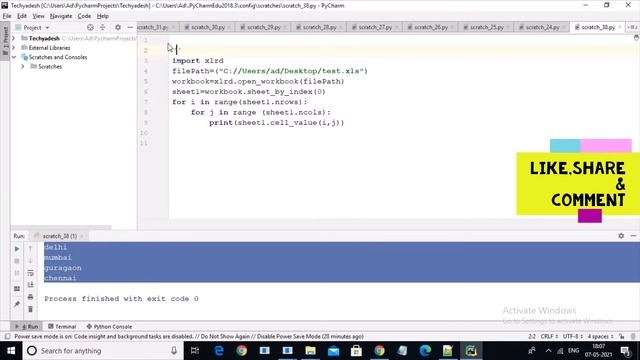Screen dimensions: 640x360
Task: Open the File menu
Action: (x=7, y=16)
